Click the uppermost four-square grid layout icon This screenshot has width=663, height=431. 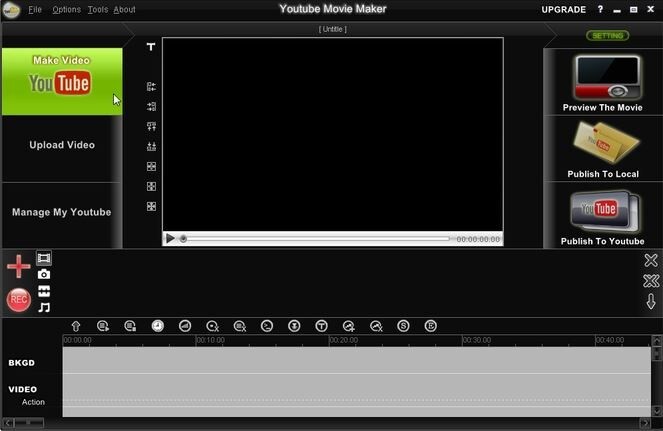click(x=151, y=166)
